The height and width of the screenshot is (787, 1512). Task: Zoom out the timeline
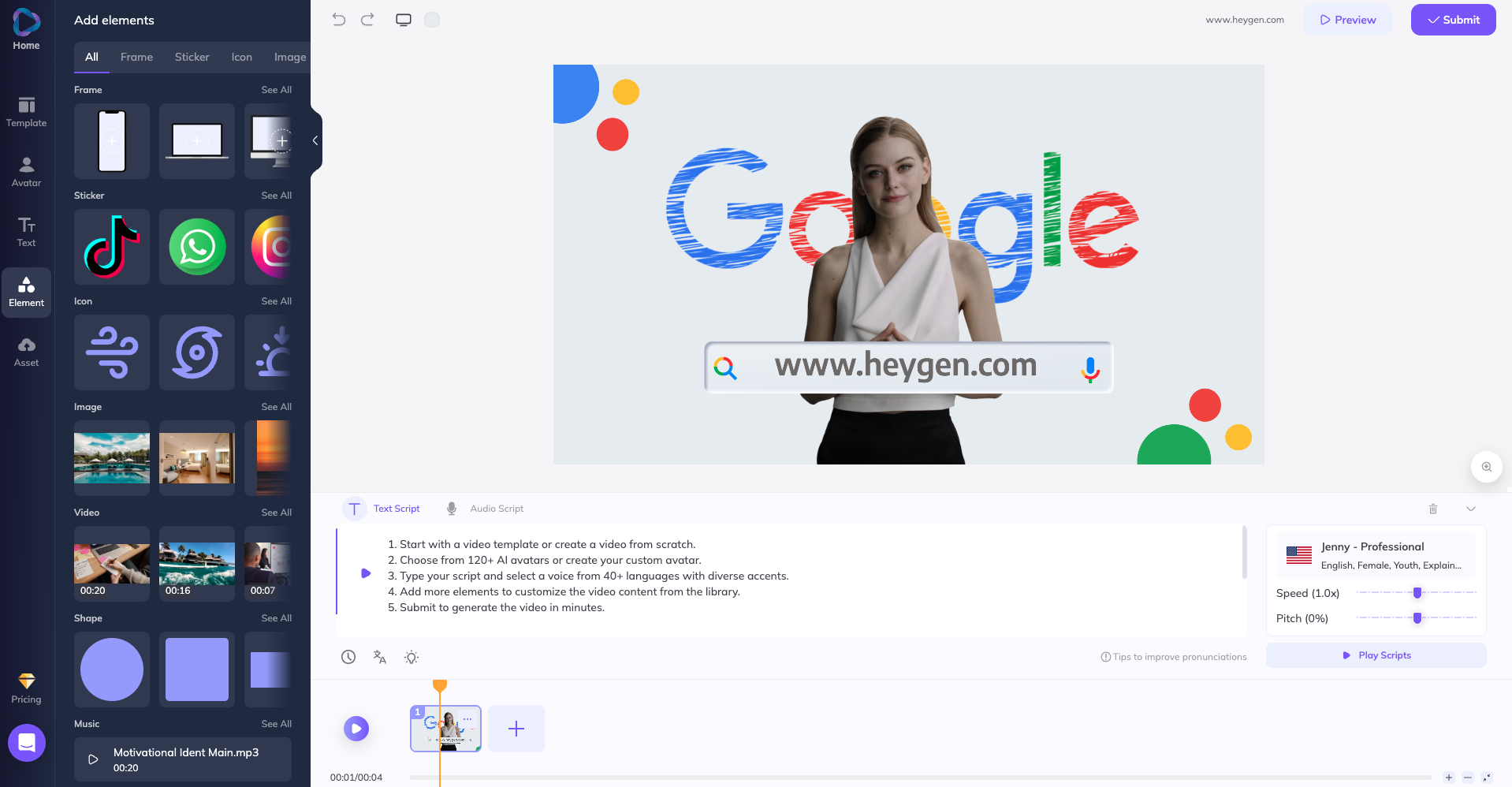coord(1468,778)
